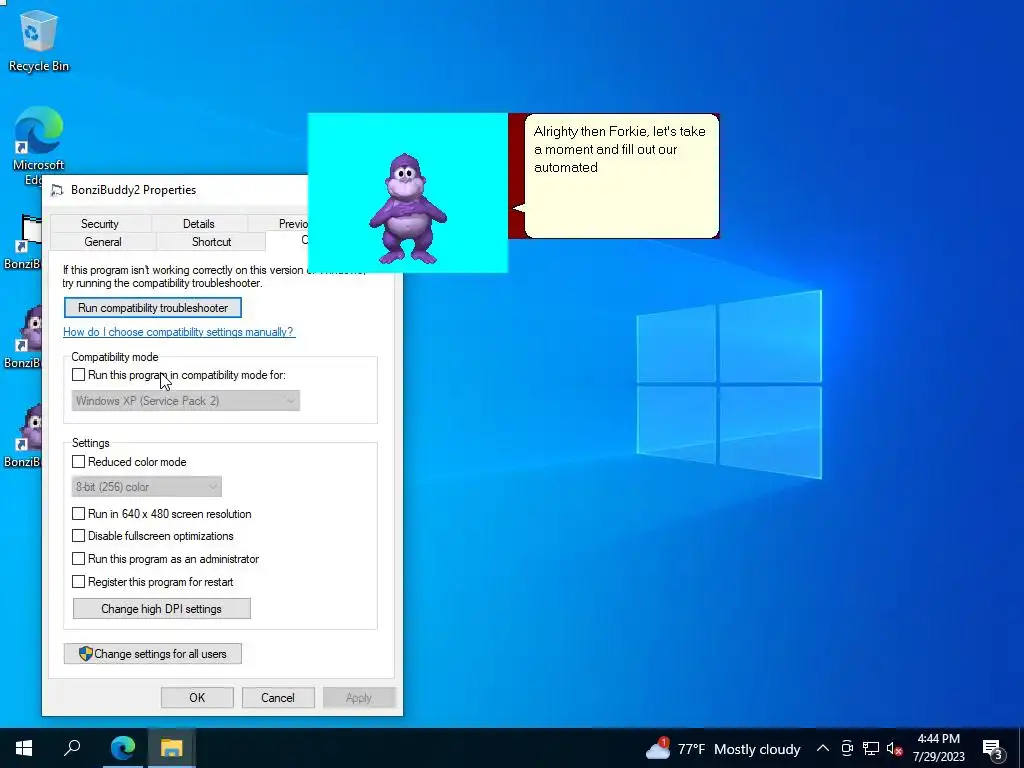Click the BonziBuddy2 Properties title bar

point(176,190)
